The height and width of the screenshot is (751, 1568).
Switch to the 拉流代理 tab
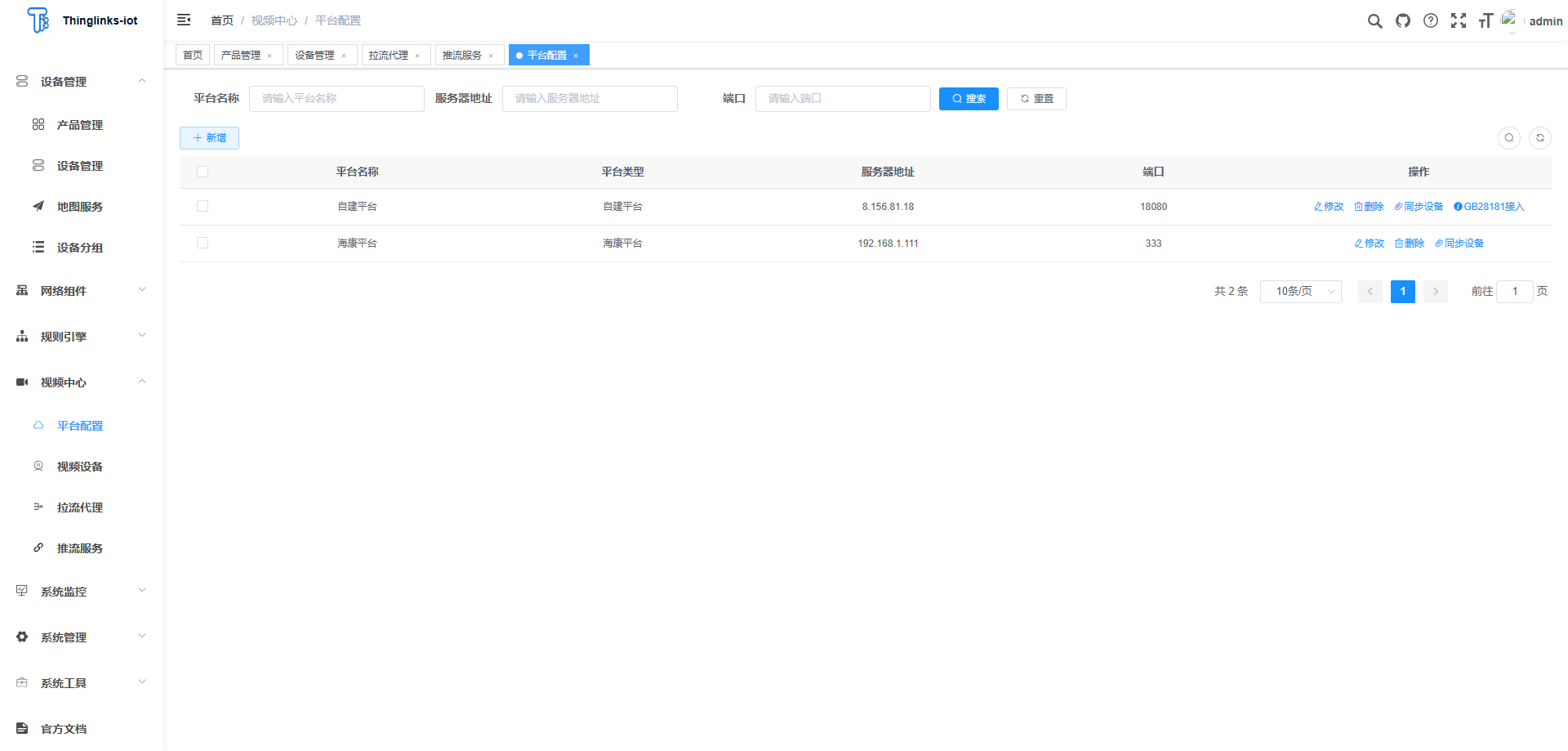[389, 56]
